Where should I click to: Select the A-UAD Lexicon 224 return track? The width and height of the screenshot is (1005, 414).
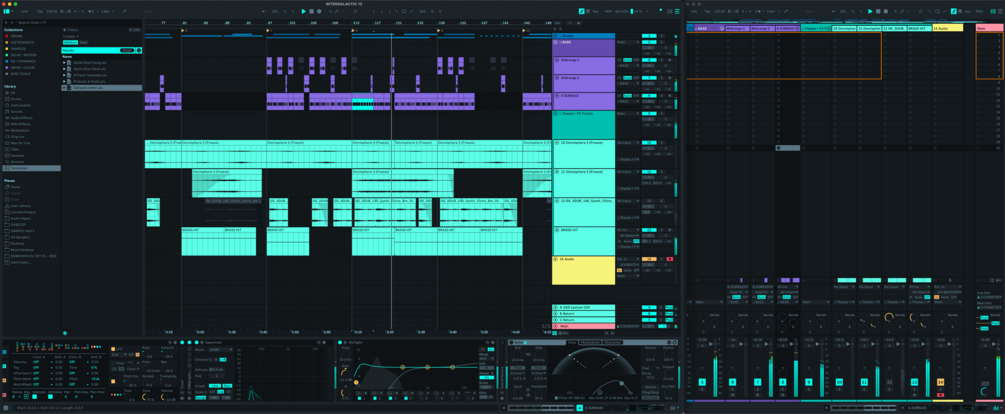583,308
